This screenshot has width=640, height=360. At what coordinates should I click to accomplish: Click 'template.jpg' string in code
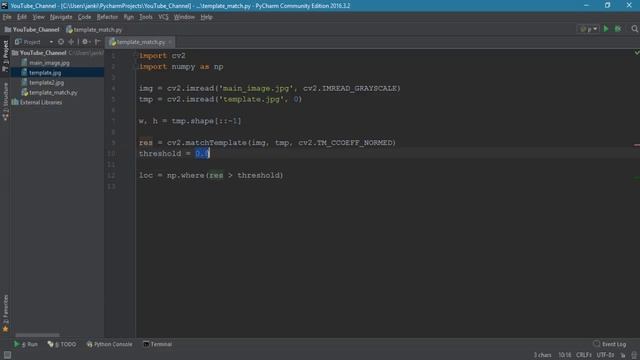251,99
